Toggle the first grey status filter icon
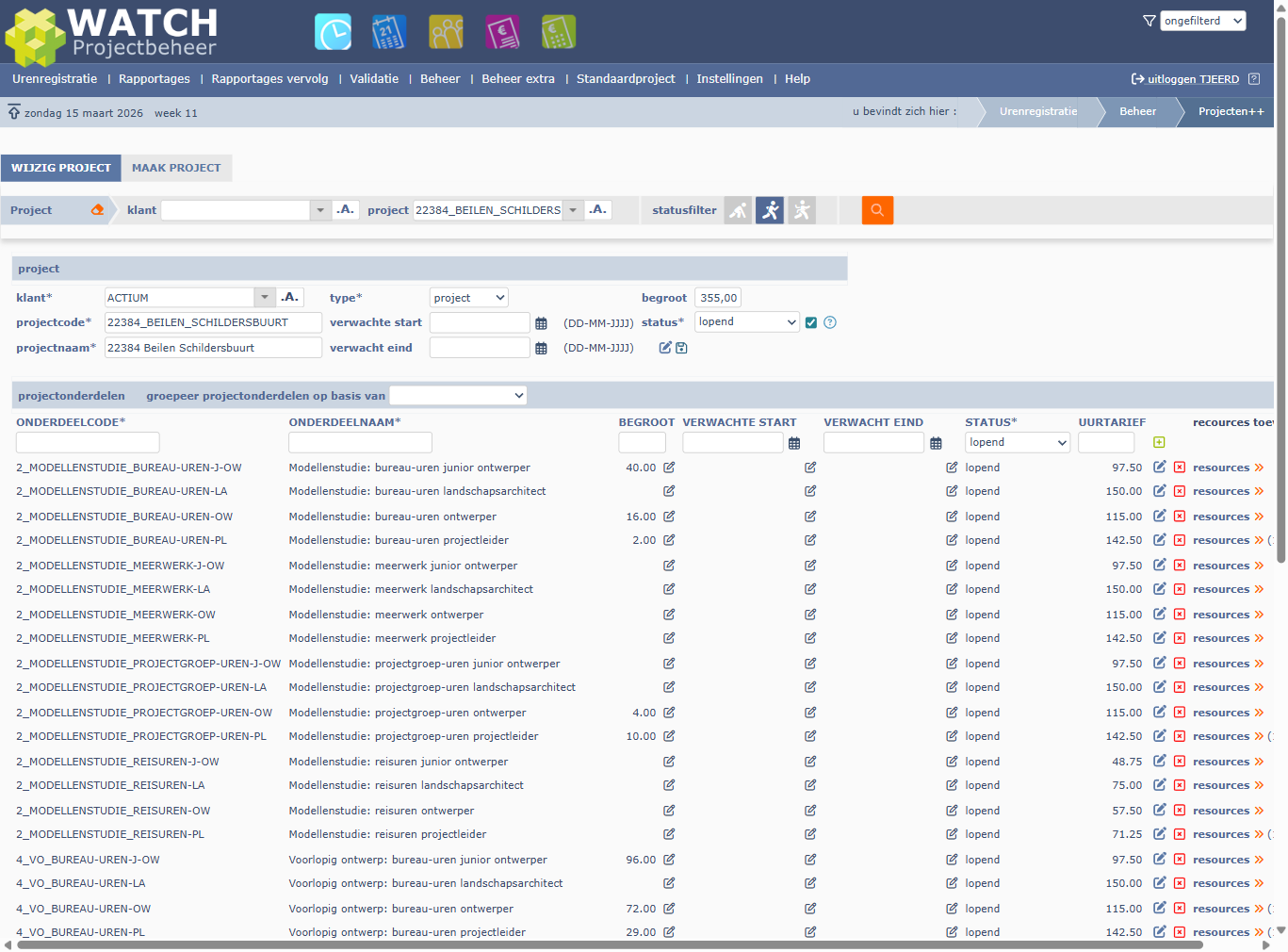Image resolution: width=1288 pixels, height=952 pixels. click(x=738, y=210)
